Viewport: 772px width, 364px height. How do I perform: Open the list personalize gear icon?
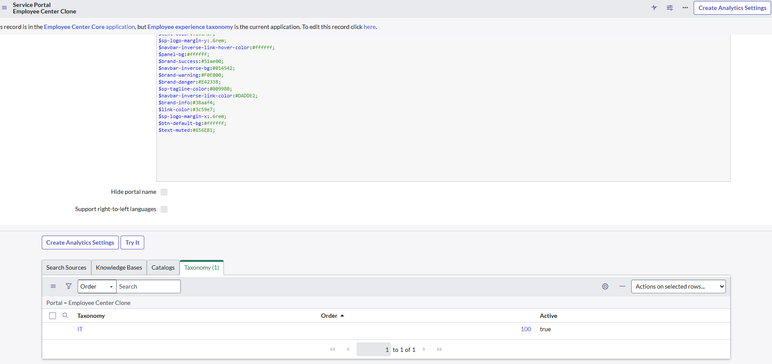click(x=605, y=286)
